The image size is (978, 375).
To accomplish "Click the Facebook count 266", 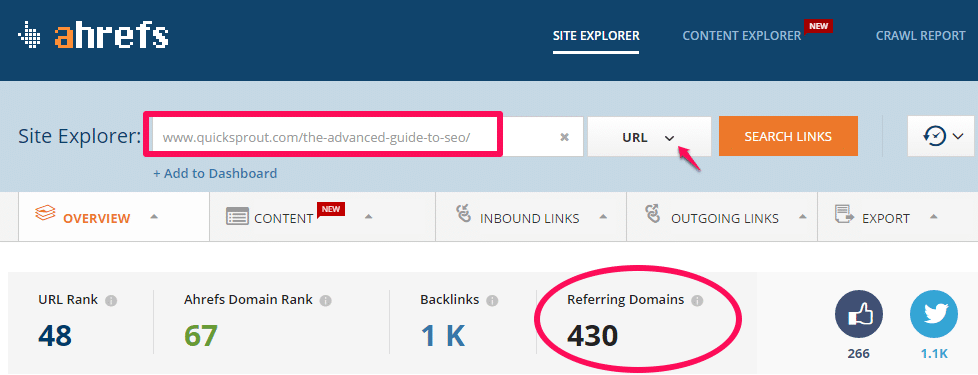I will (858, 354).
